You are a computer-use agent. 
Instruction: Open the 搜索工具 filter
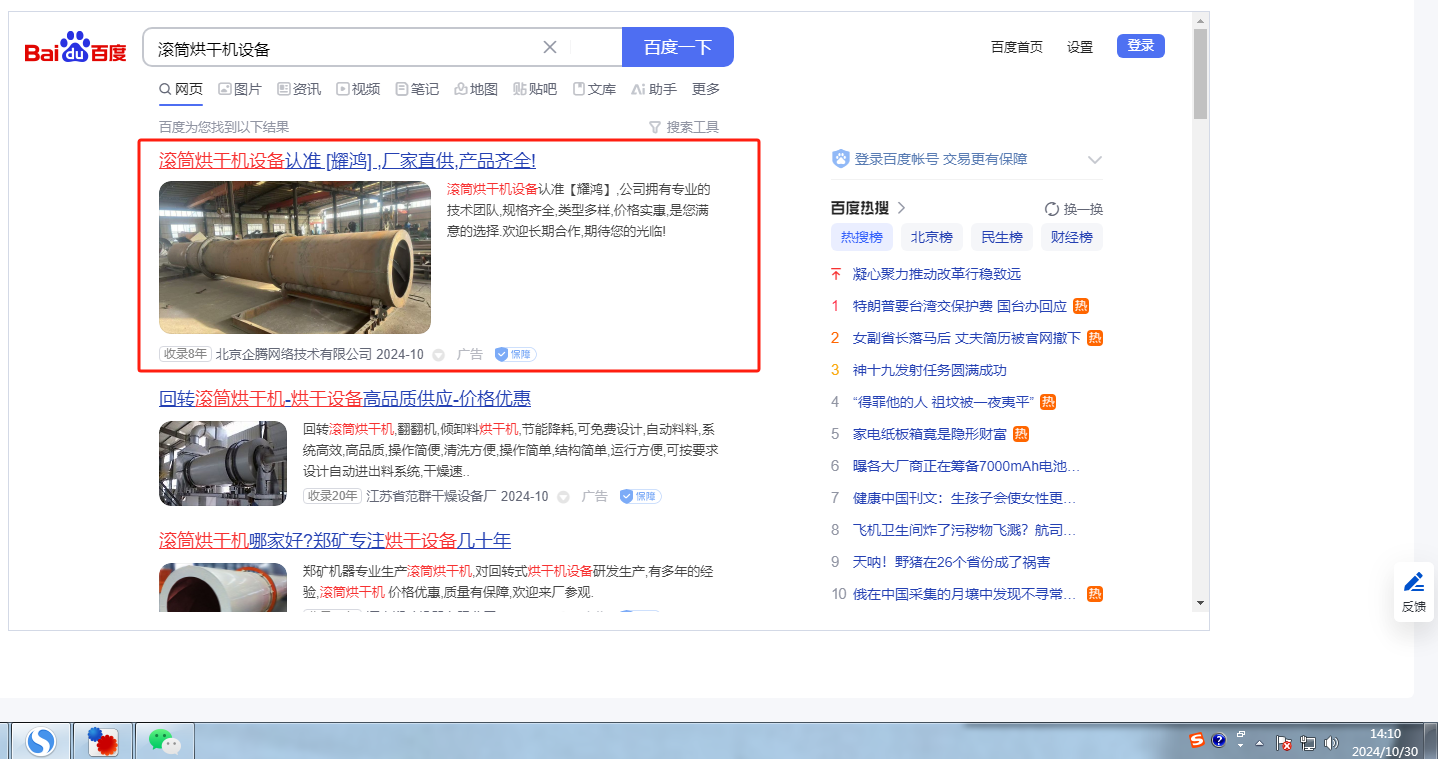[684, 127]
